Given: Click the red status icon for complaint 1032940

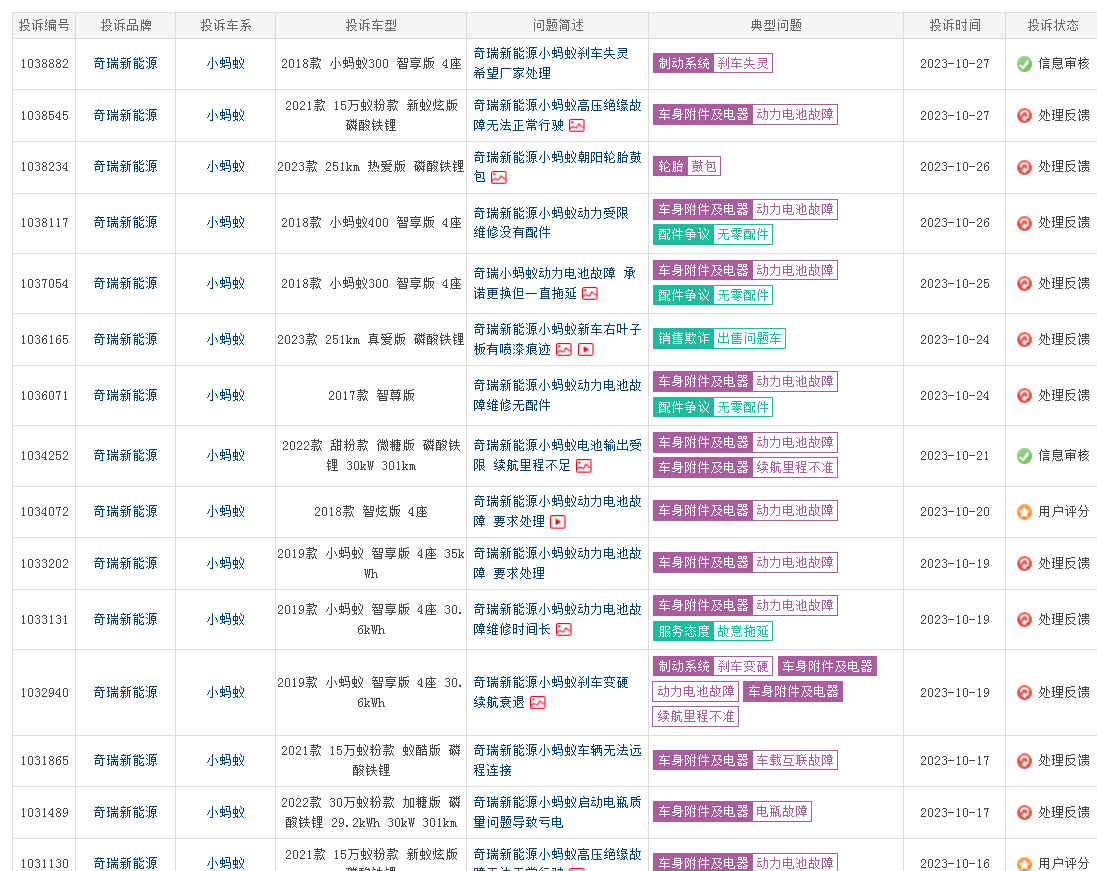Looking at the screenshot, I should [x=1024, y=693].
